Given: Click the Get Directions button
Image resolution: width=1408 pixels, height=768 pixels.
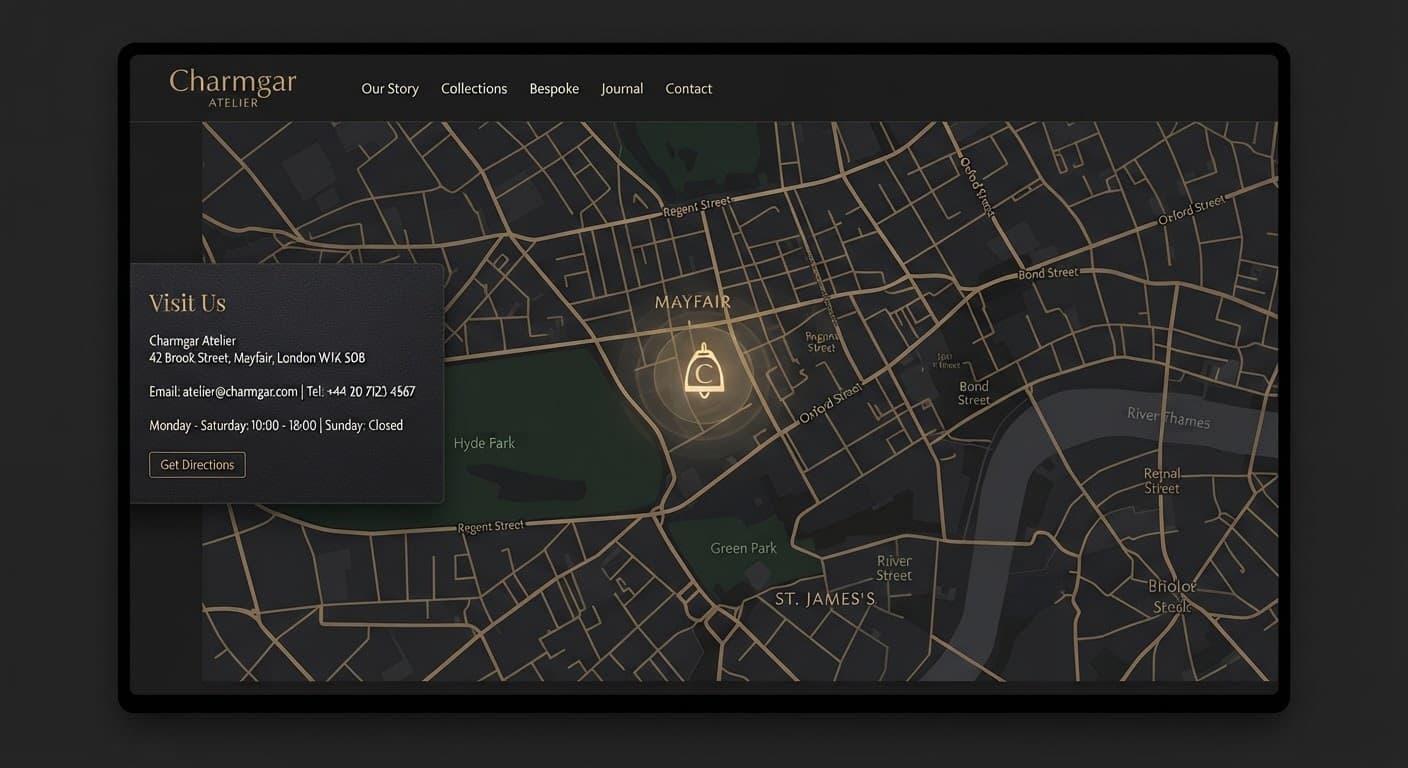Looking at the screenshot, I should pyautogui.click(x=197, y=464).
